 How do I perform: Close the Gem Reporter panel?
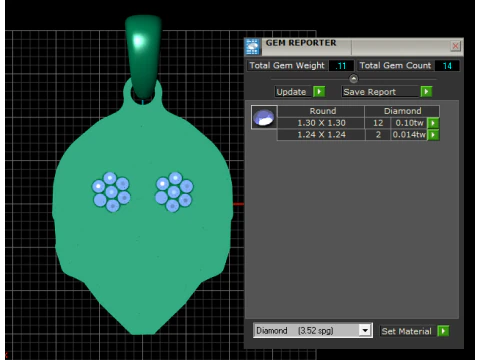pos(455,46)
